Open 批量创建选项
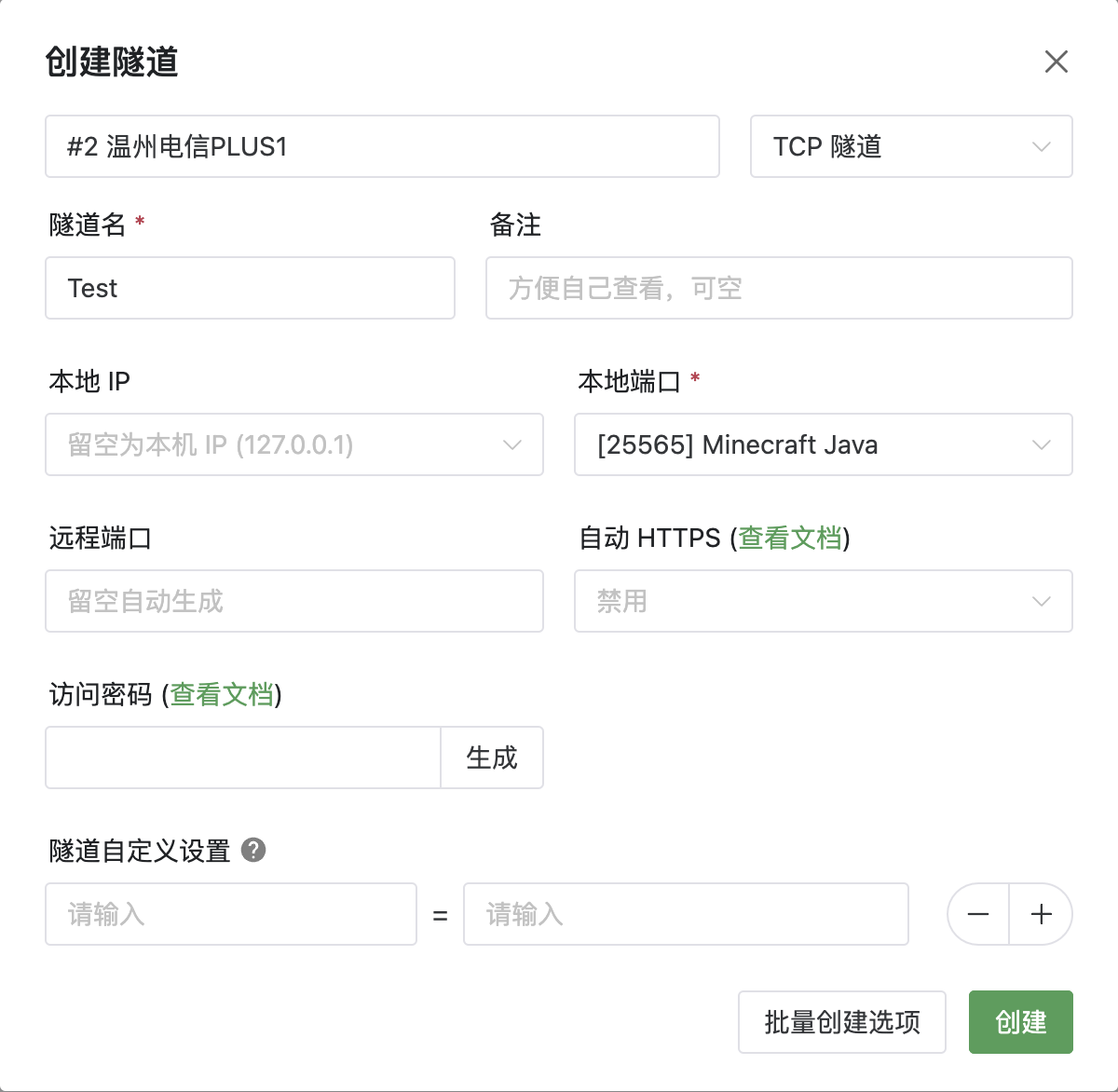This screenshot has height=1092, width=1118. pos(842,1022)
